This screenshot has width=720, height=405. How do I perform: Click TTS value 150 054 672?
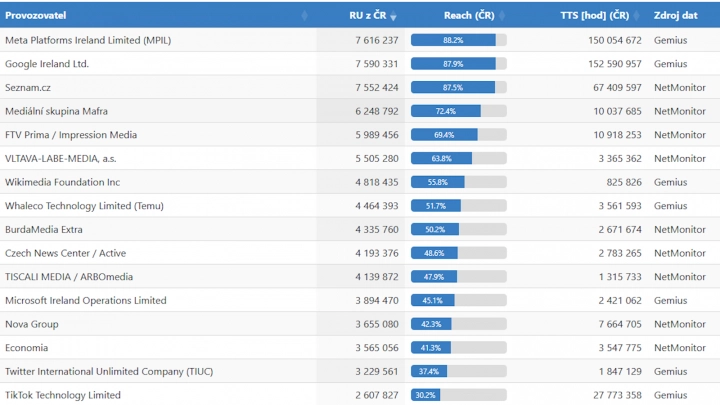615,40
